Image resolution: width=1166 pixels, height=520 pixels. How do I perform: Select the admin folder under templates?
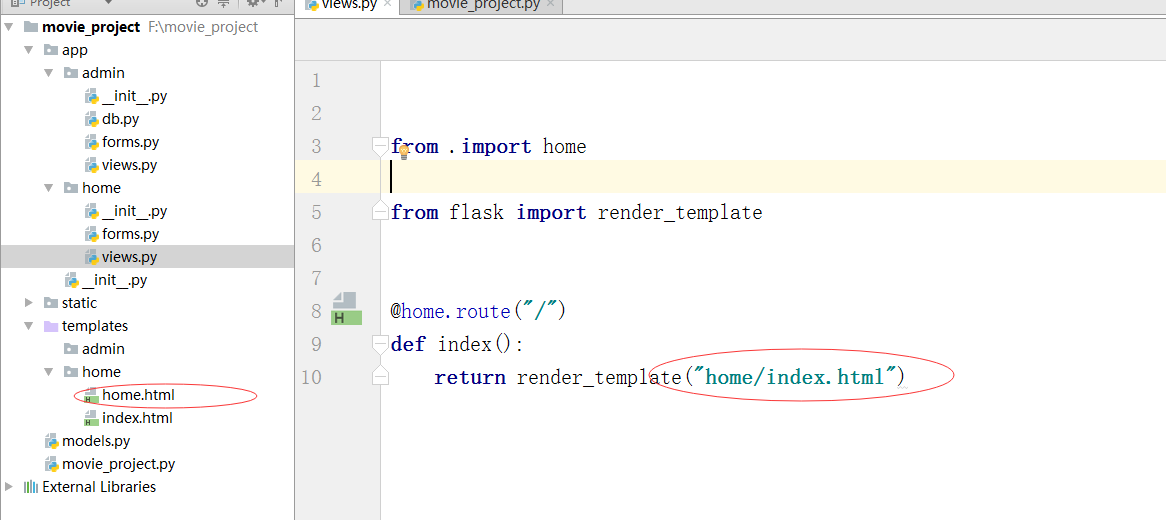tap(103, 349)
